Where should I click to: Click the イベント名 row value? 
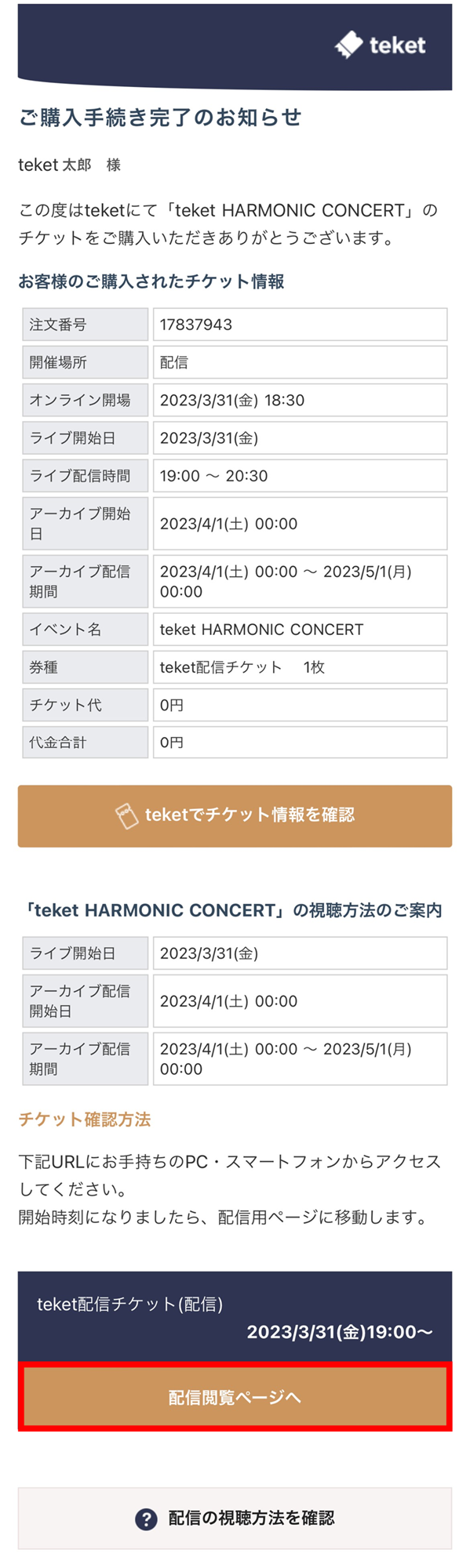260,629
